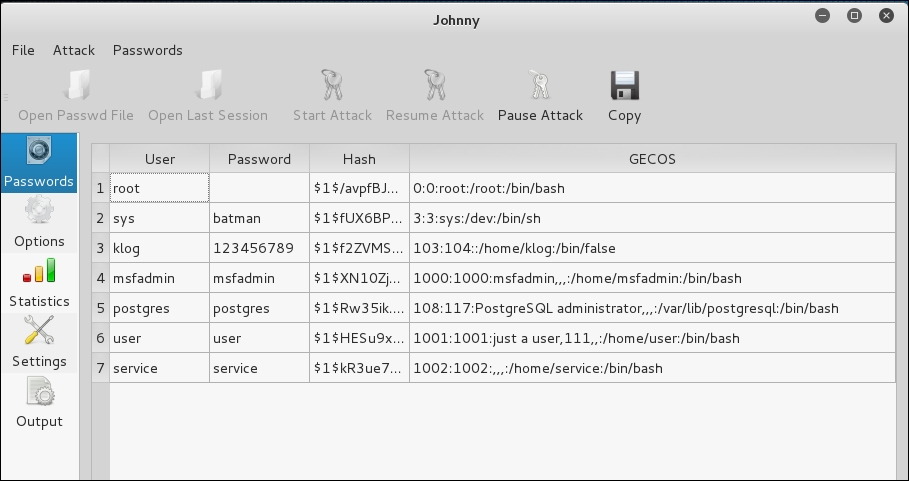
Task: Click the GECOS column header
Action: pyautogui.click(x=652, y=159)
